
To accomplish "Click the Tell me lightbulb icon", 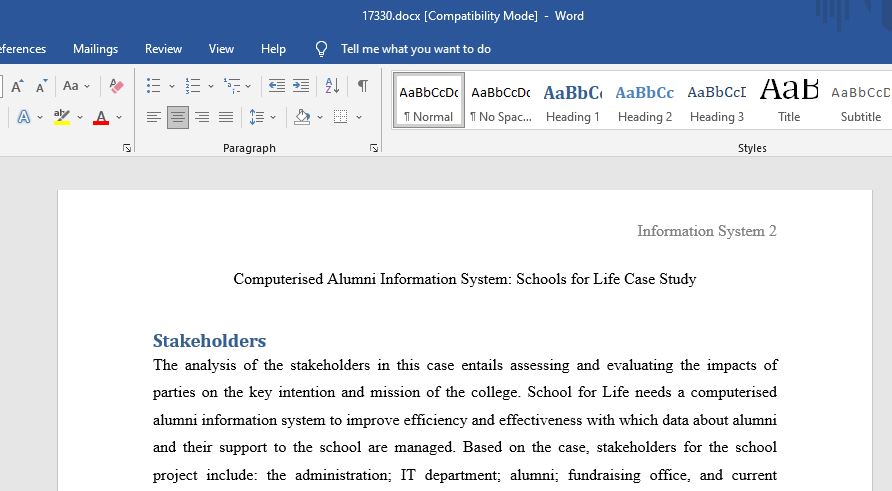I will click(x=321, y=49).
